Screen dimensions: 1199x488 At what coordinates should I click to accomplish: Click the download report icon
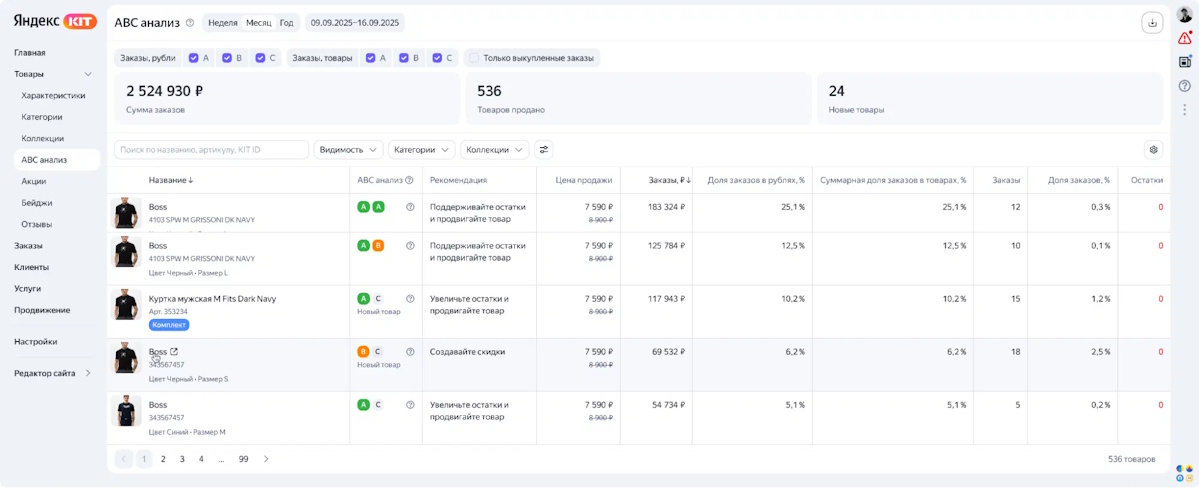[1151, 23]
